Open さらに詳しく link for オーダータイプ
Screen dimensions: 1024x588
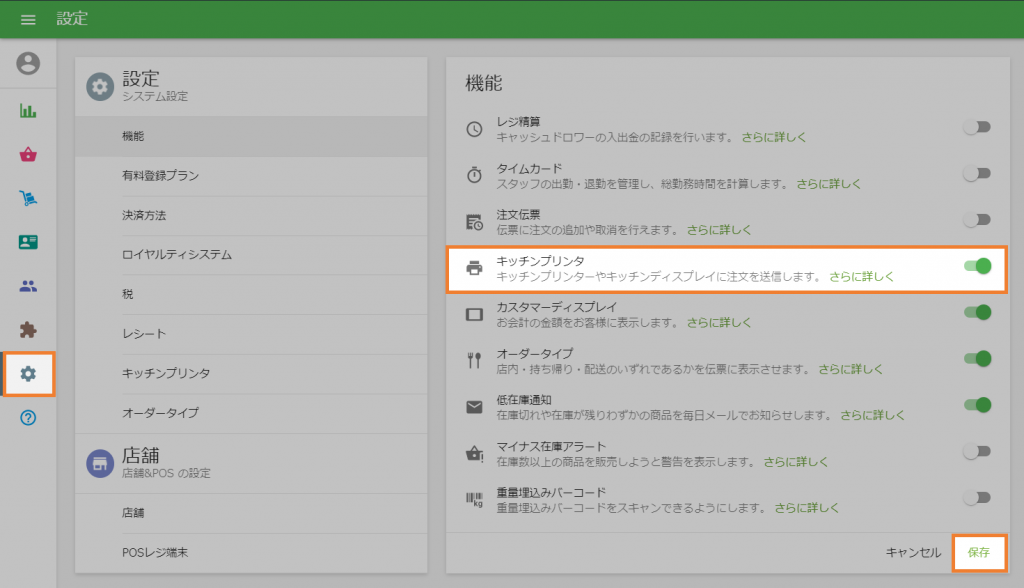[x=849, y=369]
